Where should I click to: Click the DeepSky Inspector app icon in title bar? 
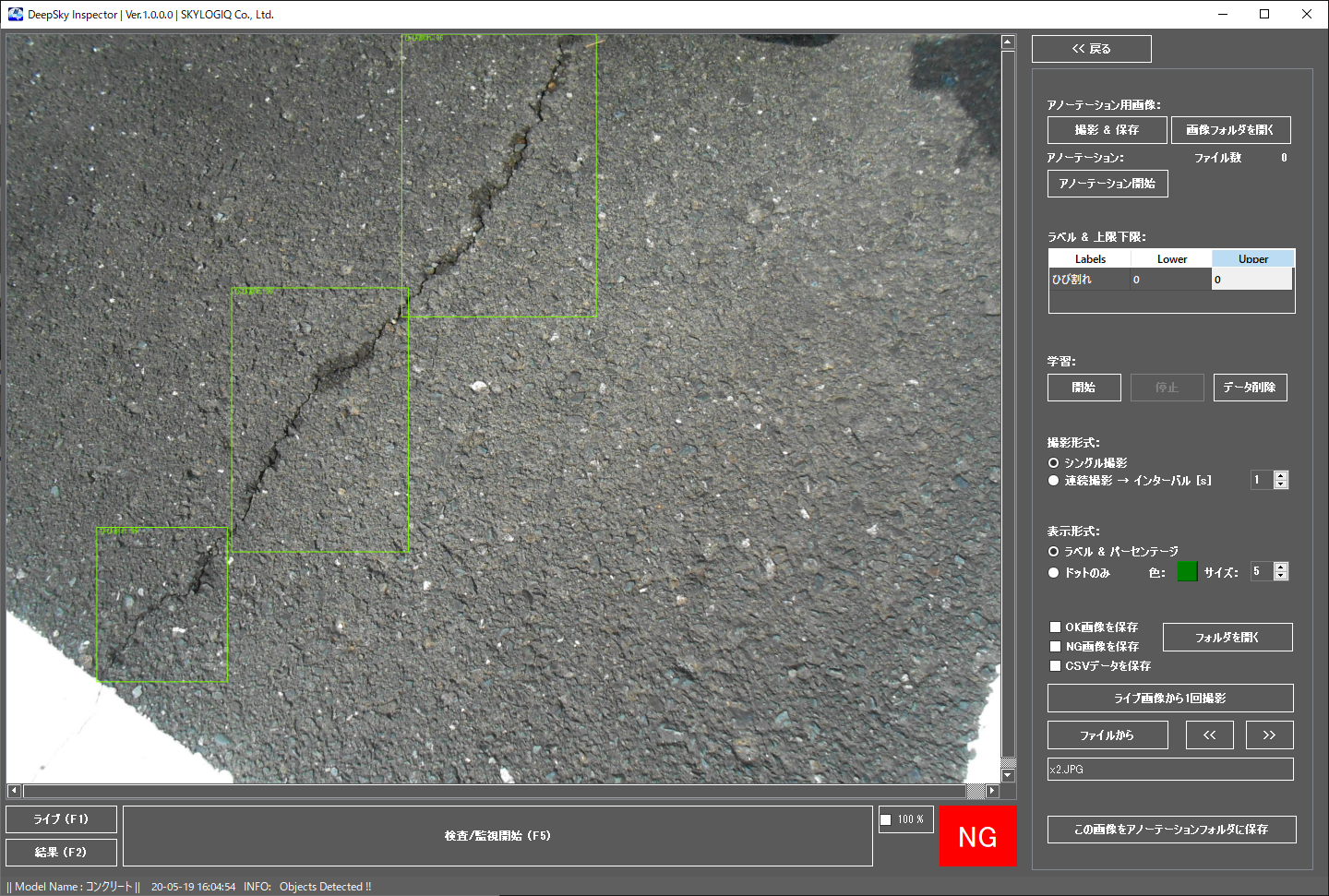(16, 14)
